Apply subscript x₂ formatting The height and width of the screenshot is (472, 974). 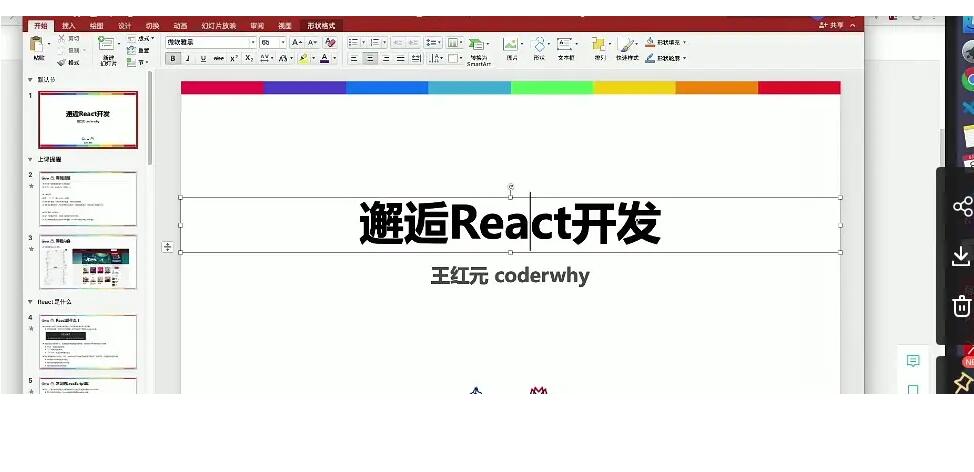pos(249,58)
